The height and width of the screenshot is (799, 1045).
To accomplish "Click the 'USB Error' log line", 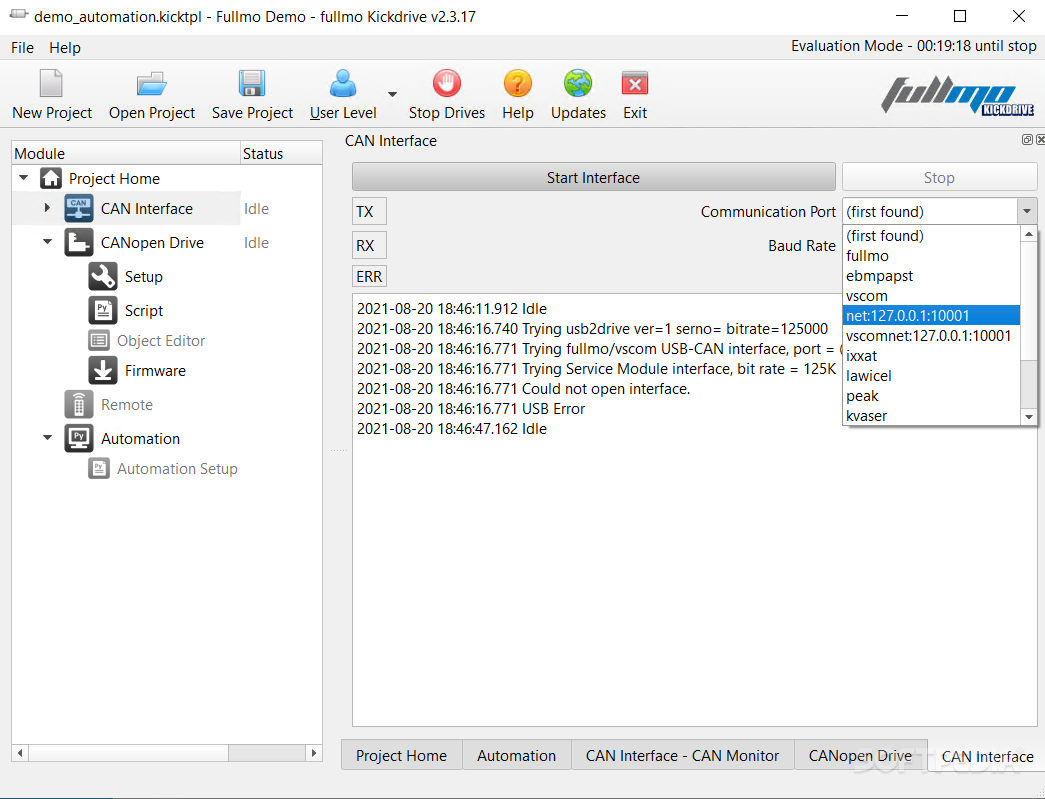I will click(x=471, y=408).
